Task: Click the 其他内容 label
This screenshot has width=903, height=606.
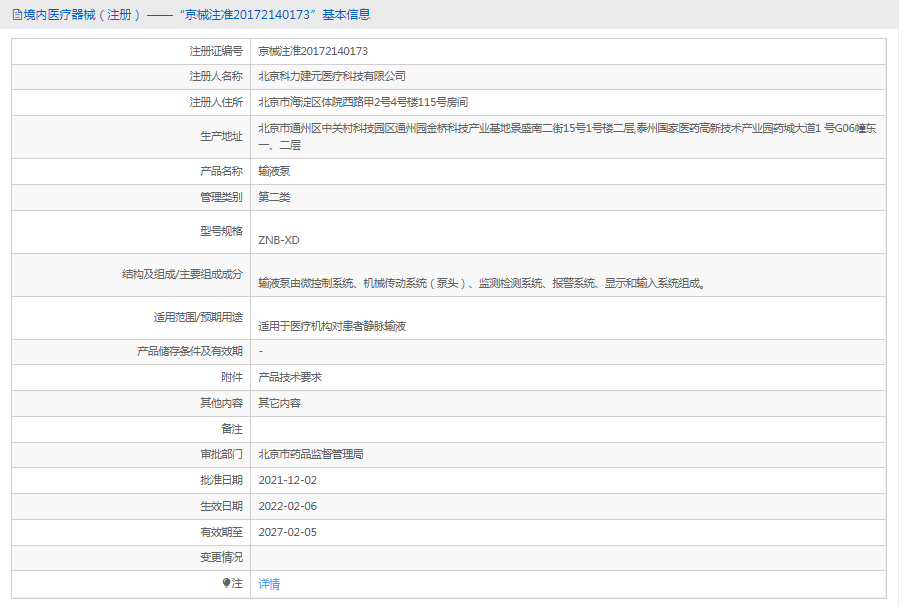Action: click(x=221, y=403)
